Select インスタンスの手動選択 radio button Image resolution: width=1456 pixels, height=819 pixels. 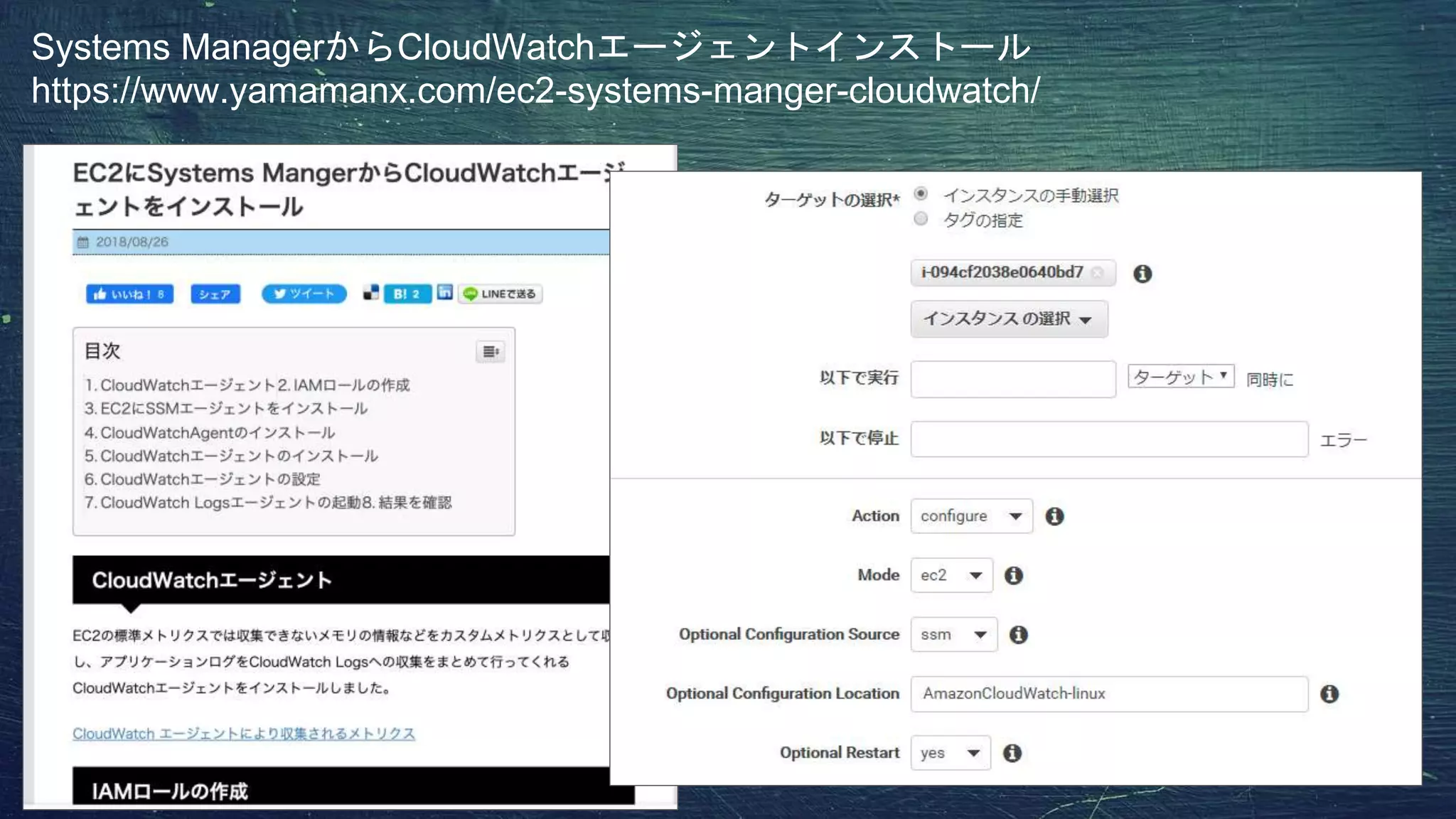click(x=921, y=193)
